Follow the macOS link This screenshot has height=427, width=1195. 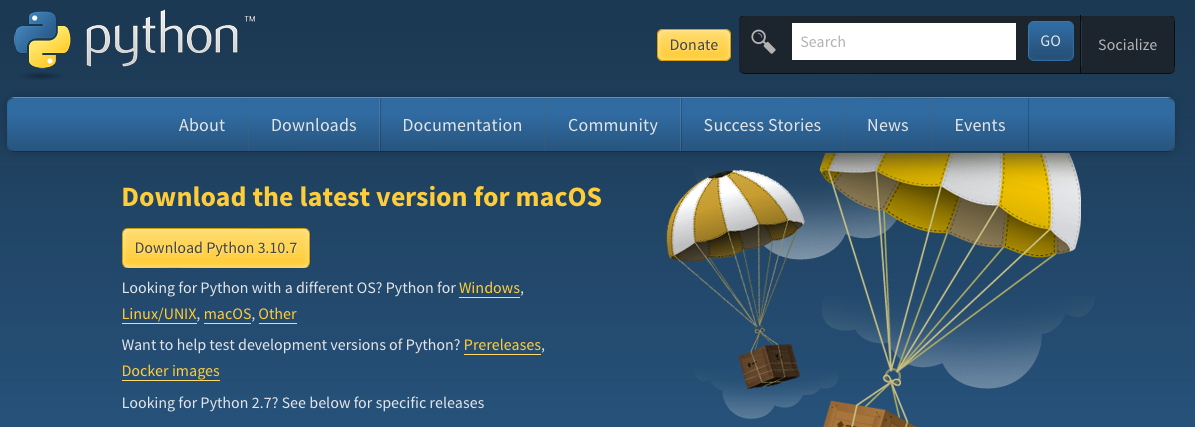(x=228, y=314)
